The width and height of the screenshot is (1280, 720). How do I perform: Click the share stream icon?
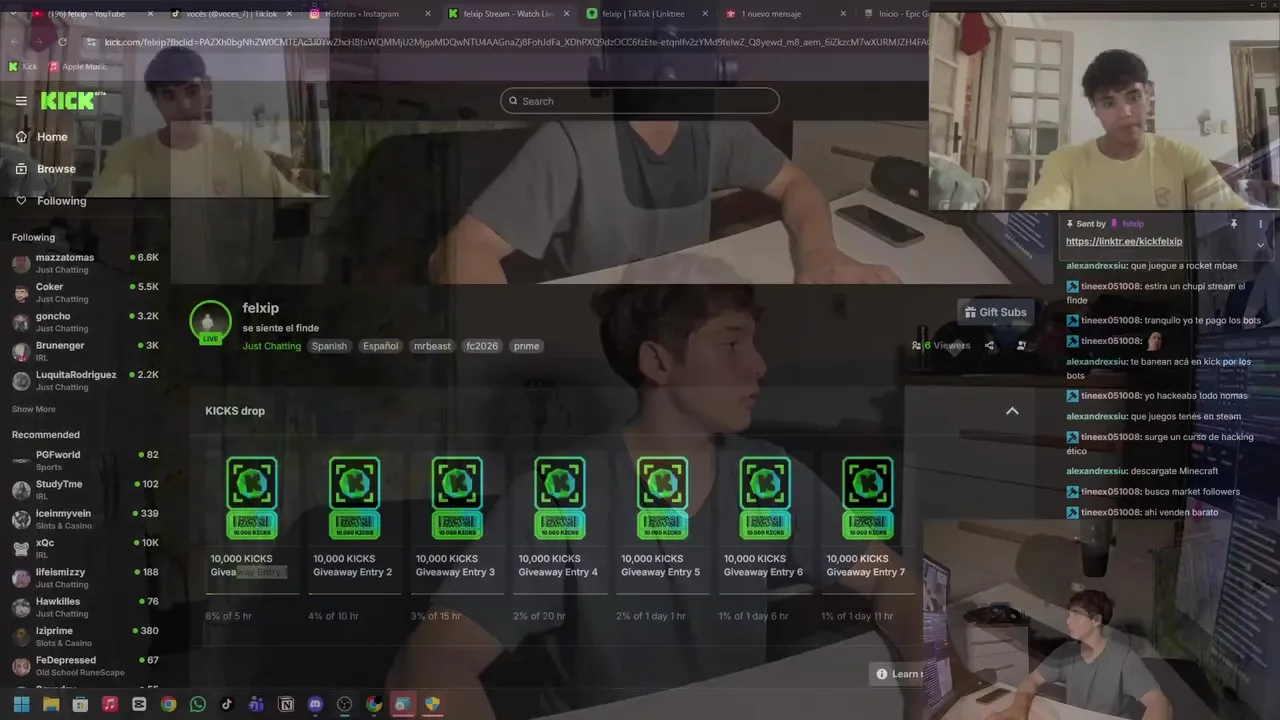[x=989, y=346]
